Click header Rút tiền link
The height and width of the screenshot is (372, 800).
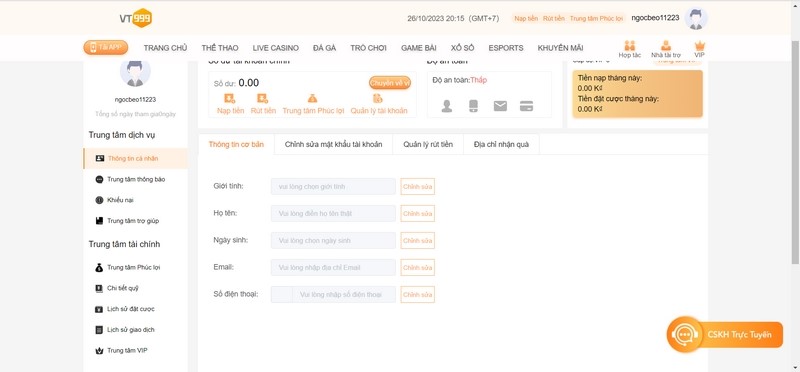554,18
